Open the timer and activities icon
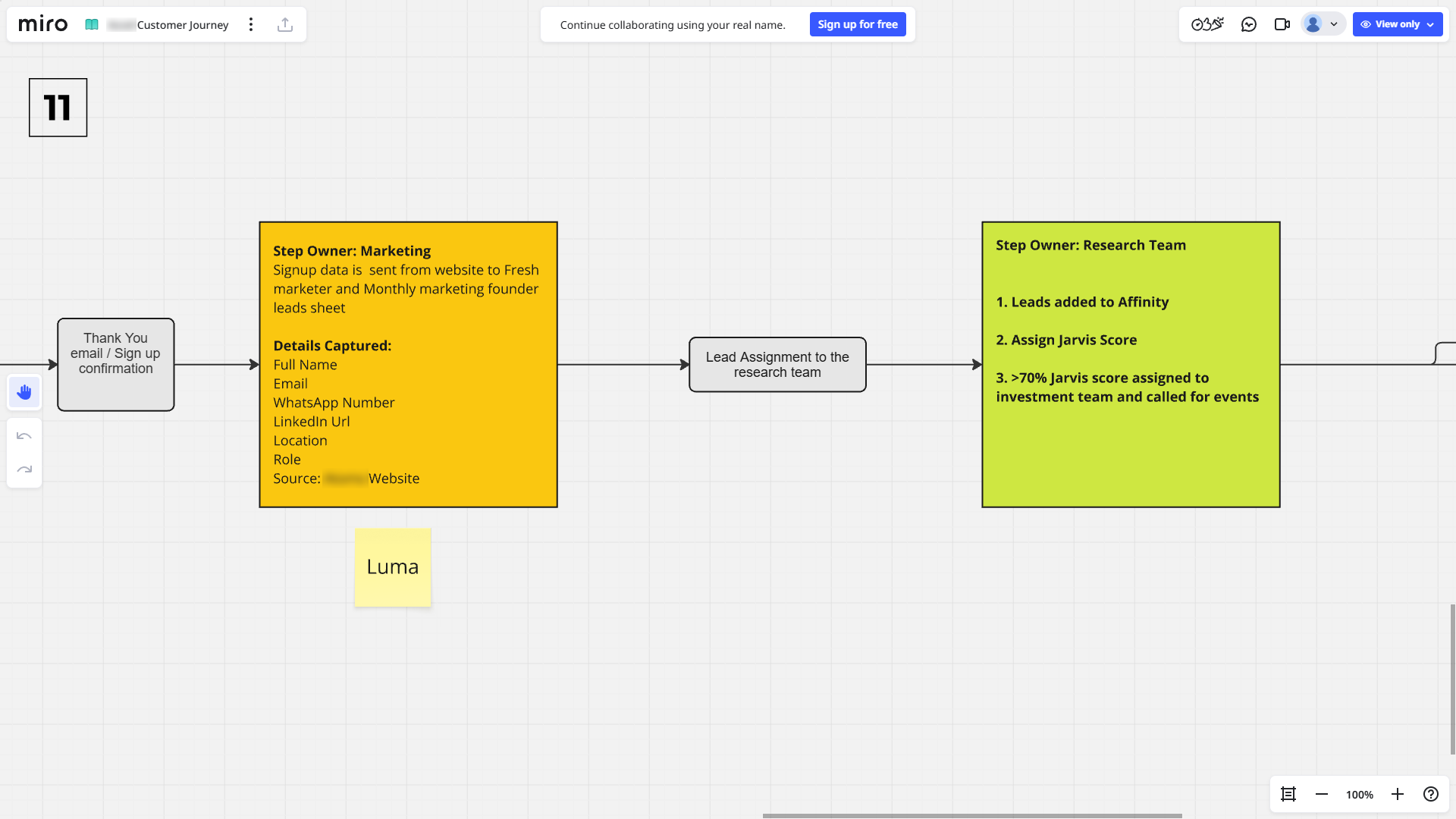Viewport: 1456px width, 819px height. (1207, 24)
